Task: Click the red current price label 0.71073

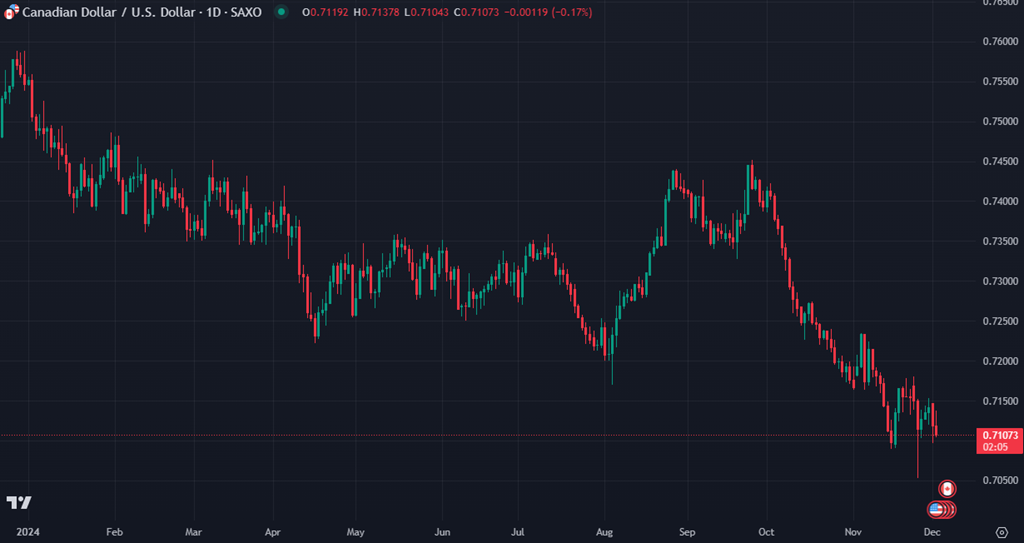Action: click(x=1000, y=436)
